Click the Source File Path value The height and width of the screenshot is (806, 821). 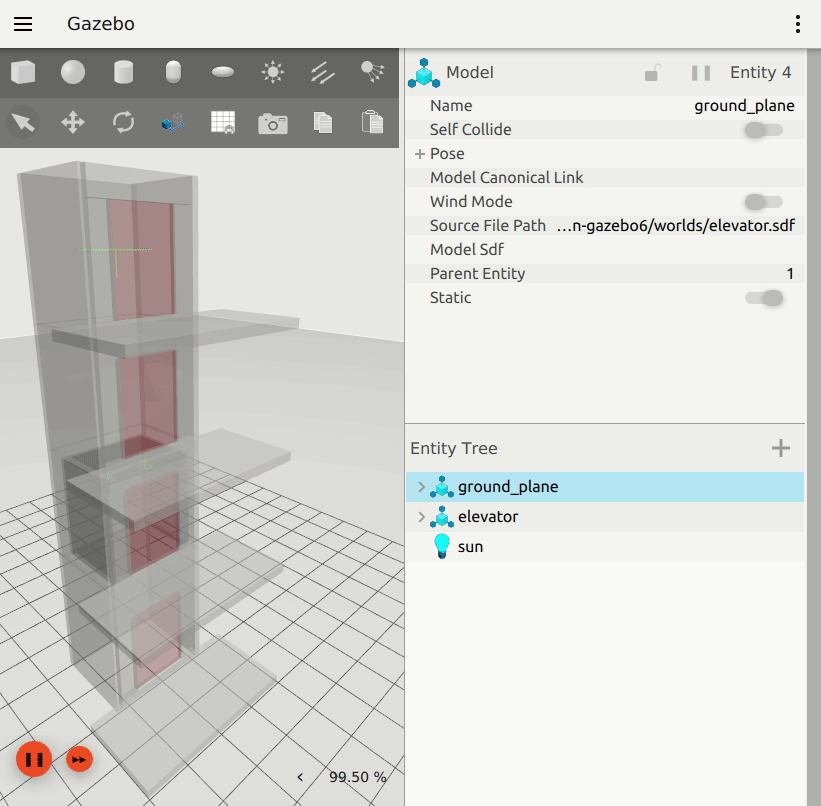pyautogui.click(x=675, y=226)
